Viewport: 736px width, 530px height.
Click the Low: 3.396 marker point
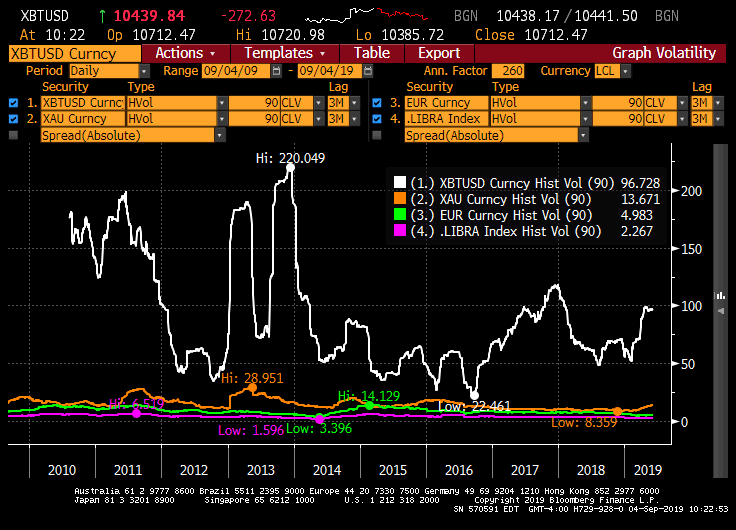pyautogui.click(x=319, y=418)
